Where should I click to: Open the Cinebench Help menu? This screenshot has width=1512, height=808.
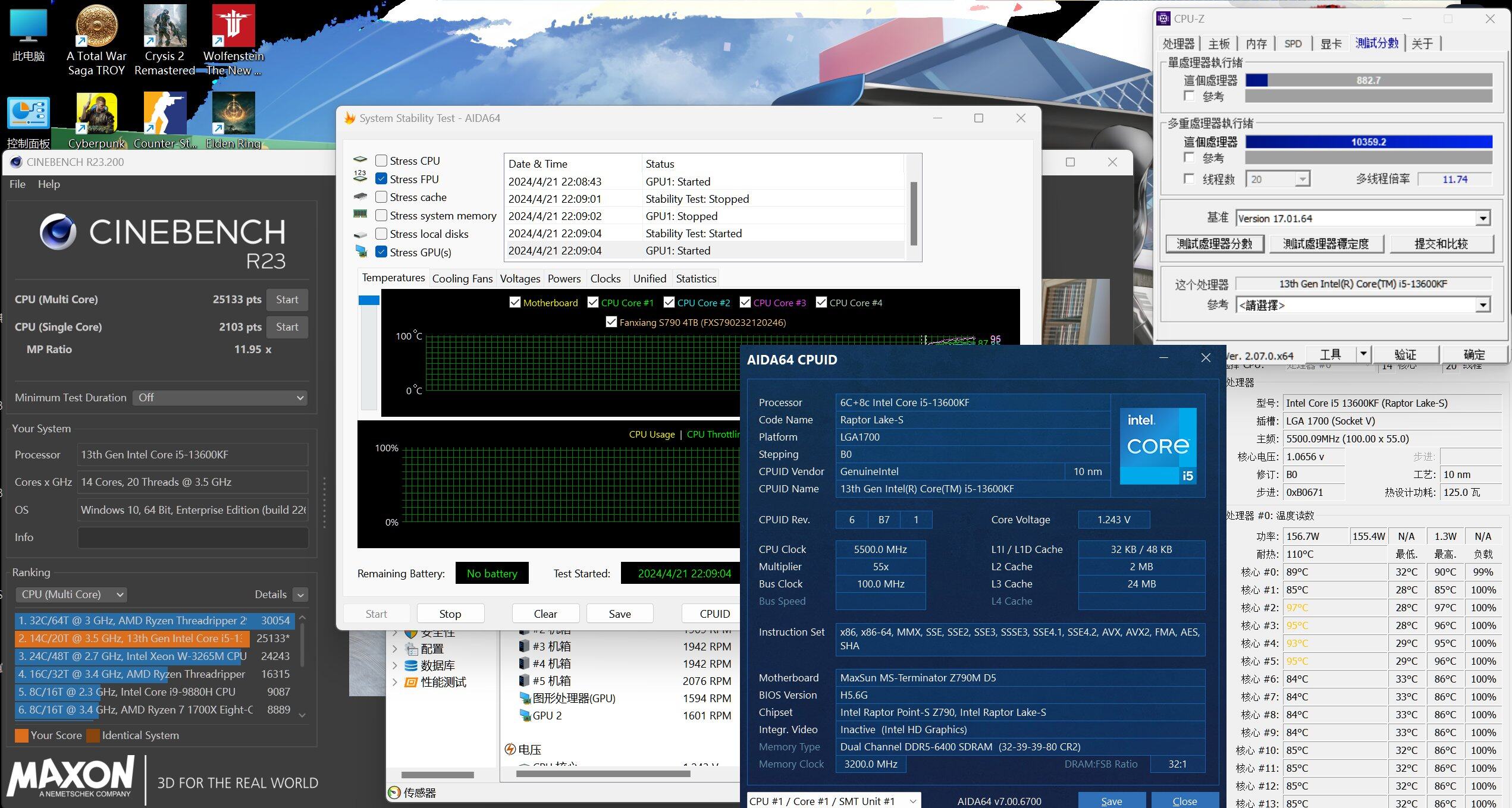click(x=49, y=184)
